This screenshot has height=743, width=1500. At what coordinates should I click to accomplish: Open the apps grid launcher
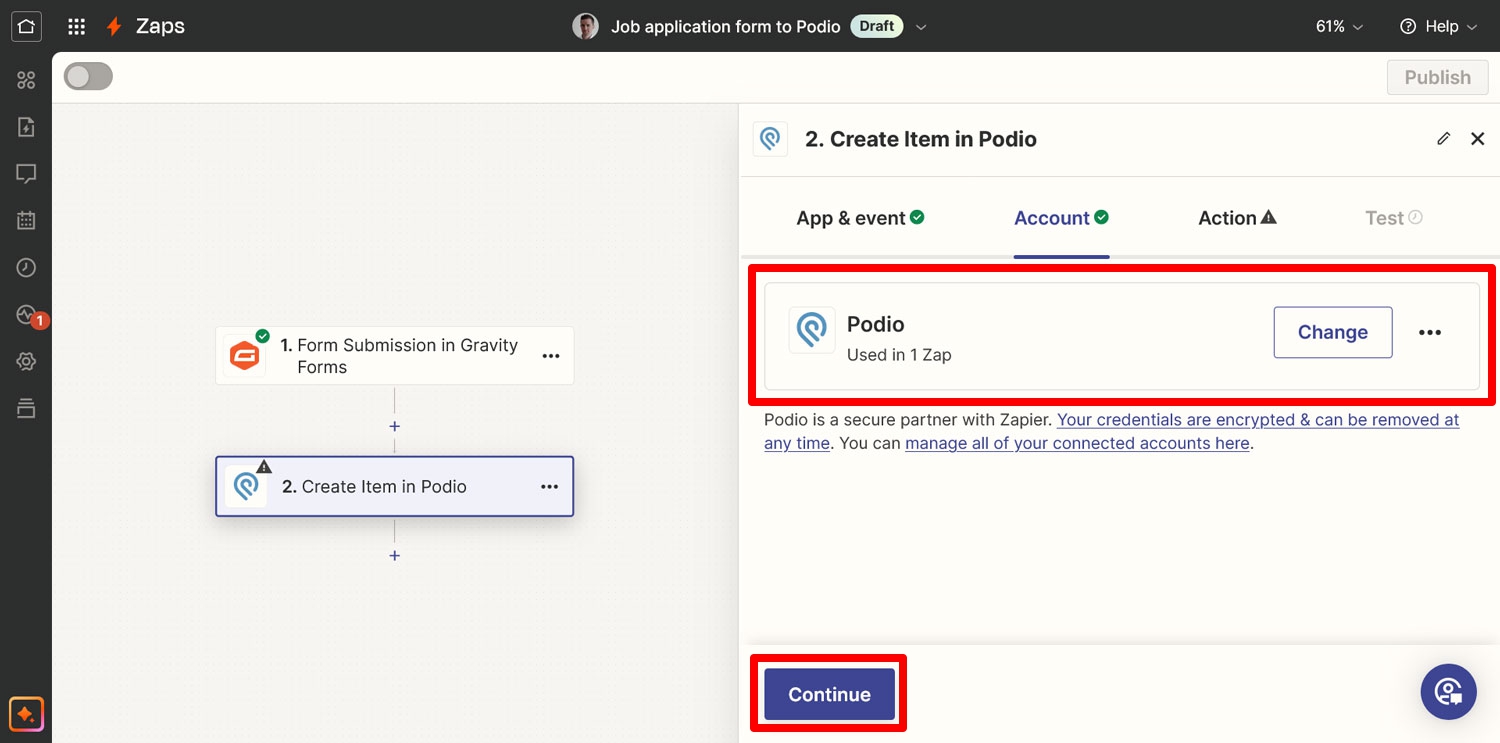tap(76, 27)
